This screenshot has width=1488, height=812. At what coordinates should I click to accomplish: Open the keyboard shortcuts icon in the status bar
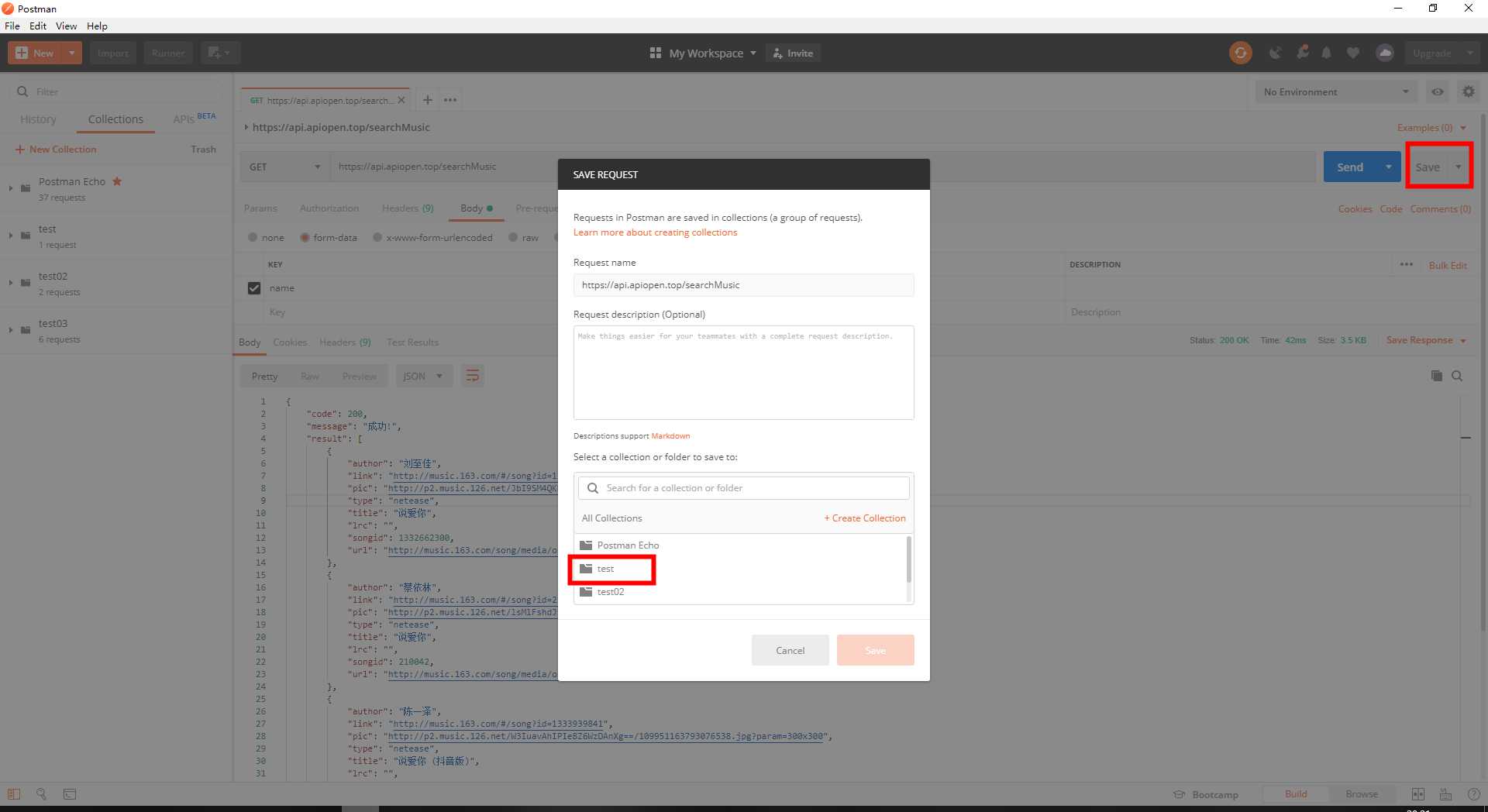[1445, 794]
